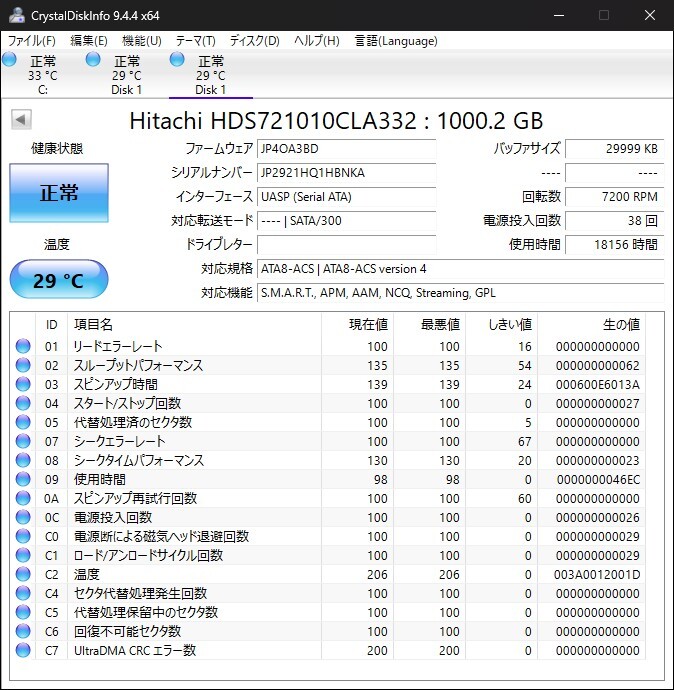Click the status orb for リードエラーレート row
This screenshot has height=690, width=674.
pos(23,347)
